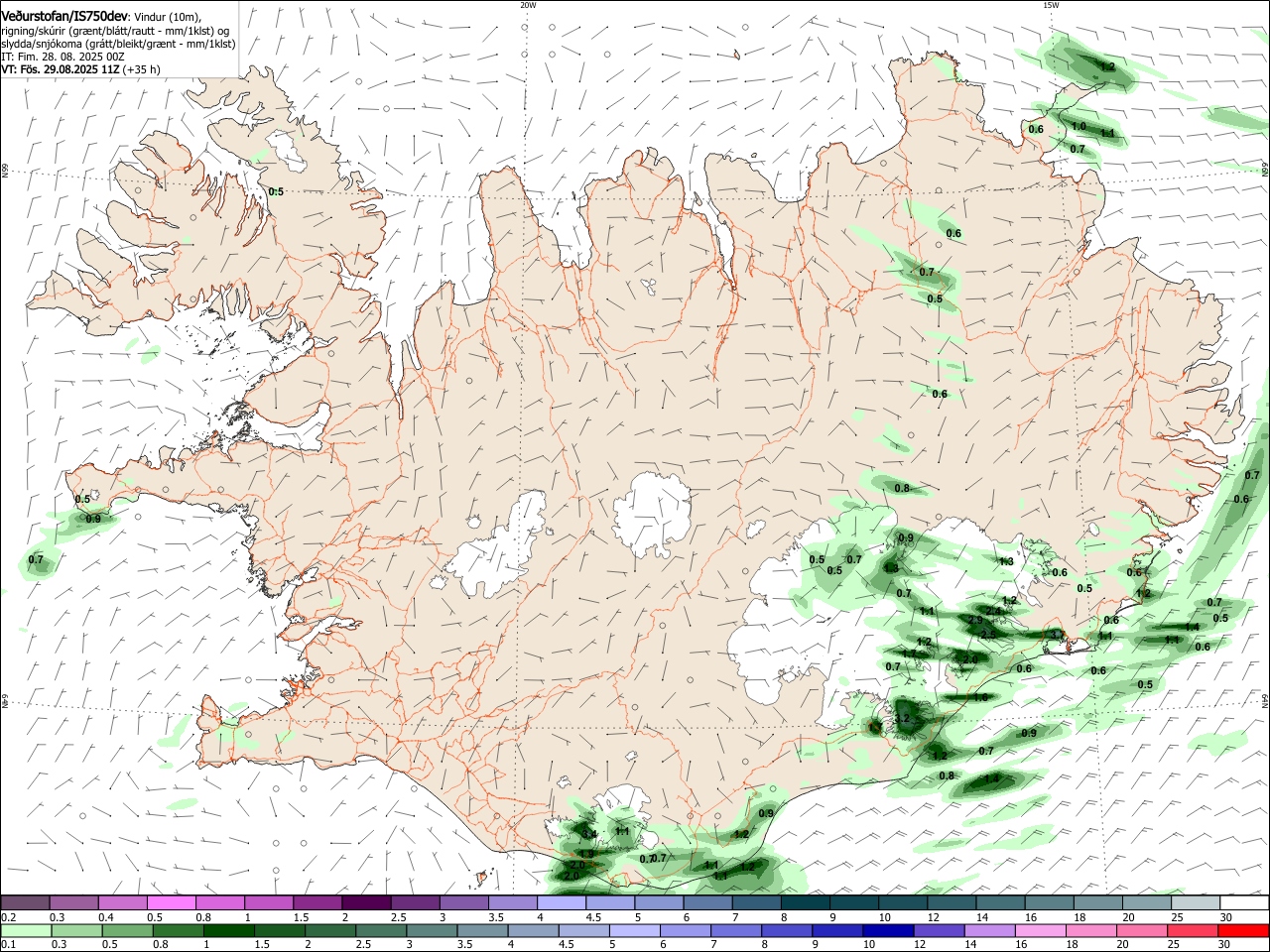Select the slate blue swatch labeled 6 in the top legend row
Image resolution: width=1270 pixels, height=952 pixels.
707,902
